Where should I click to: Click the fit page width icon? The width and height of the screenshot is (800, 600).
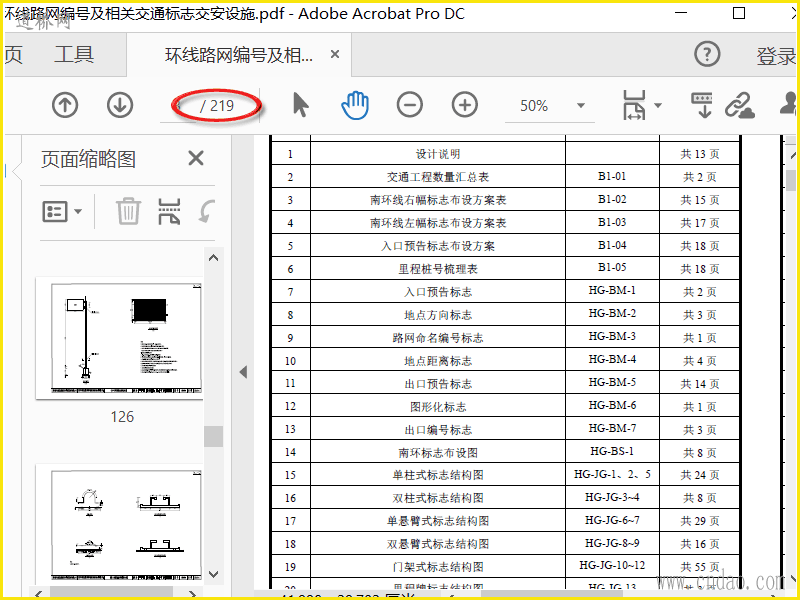click(634, 105)
